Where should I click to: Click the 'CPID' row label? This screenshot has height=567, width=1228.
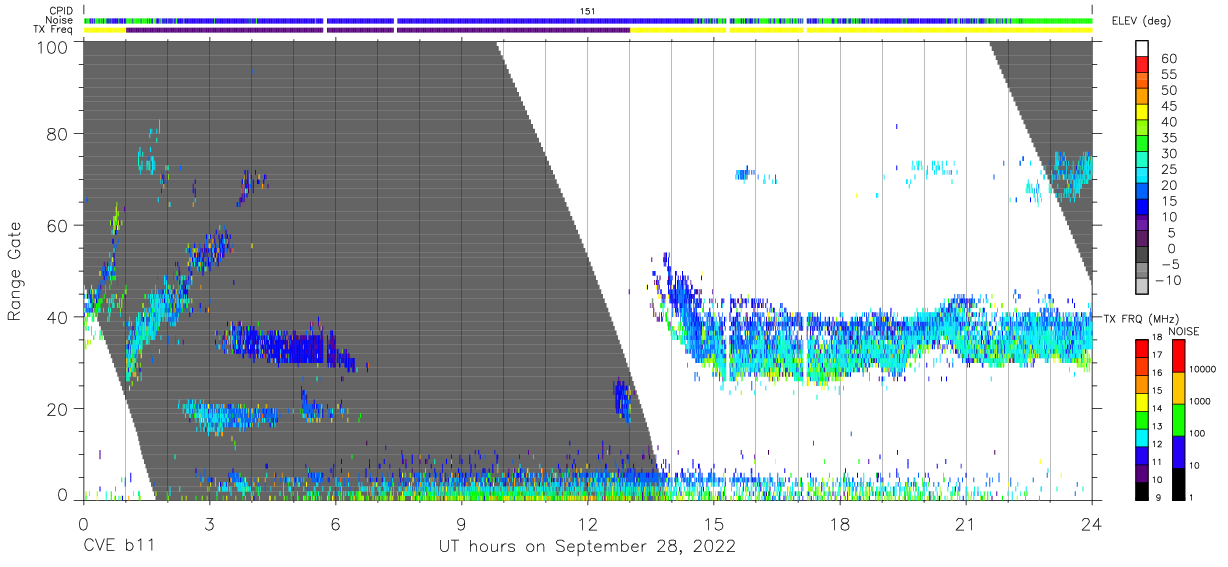point(60,11)
